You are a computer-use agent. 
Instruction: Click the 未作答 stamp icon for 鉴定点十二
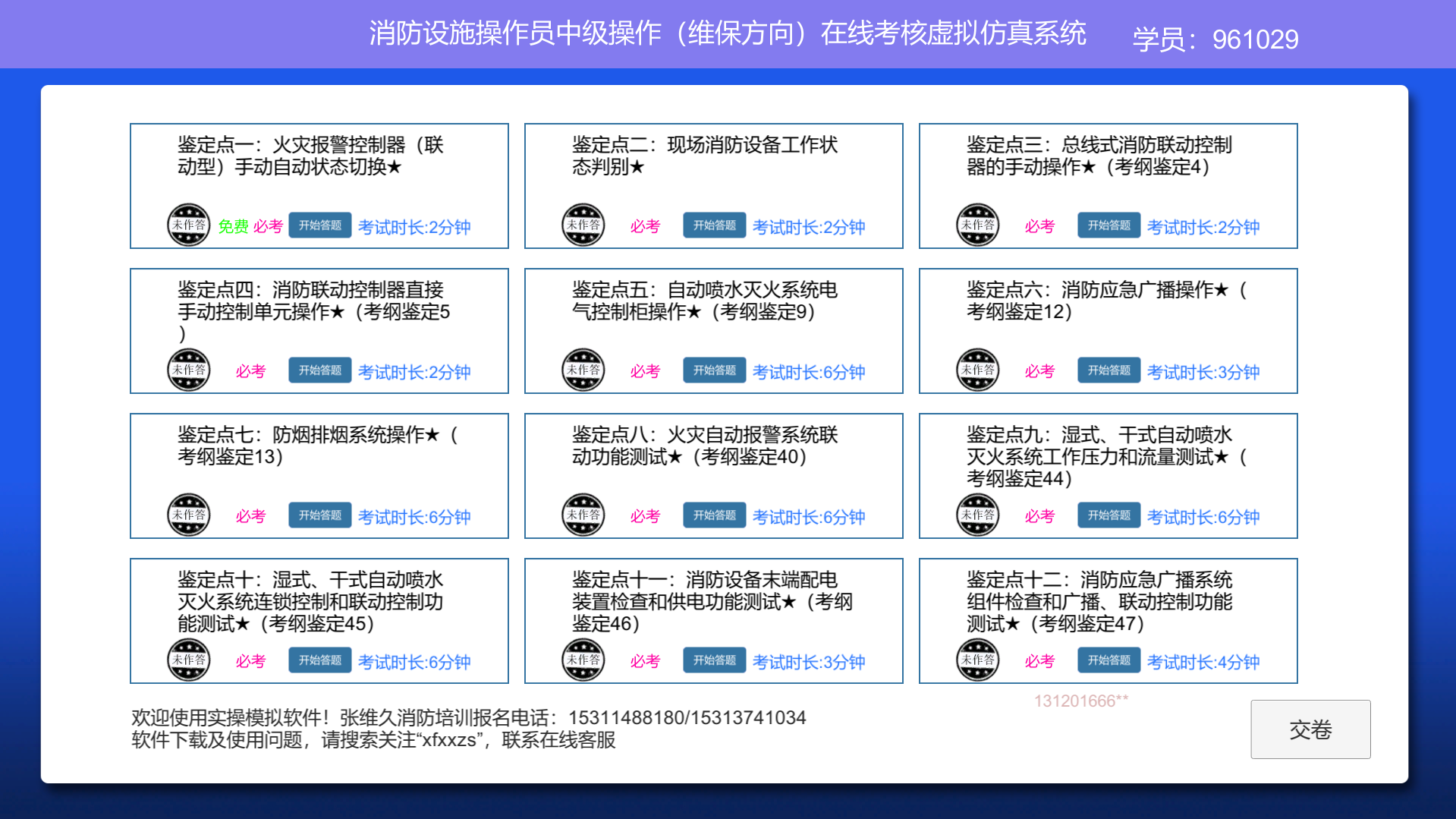[977, 660]
